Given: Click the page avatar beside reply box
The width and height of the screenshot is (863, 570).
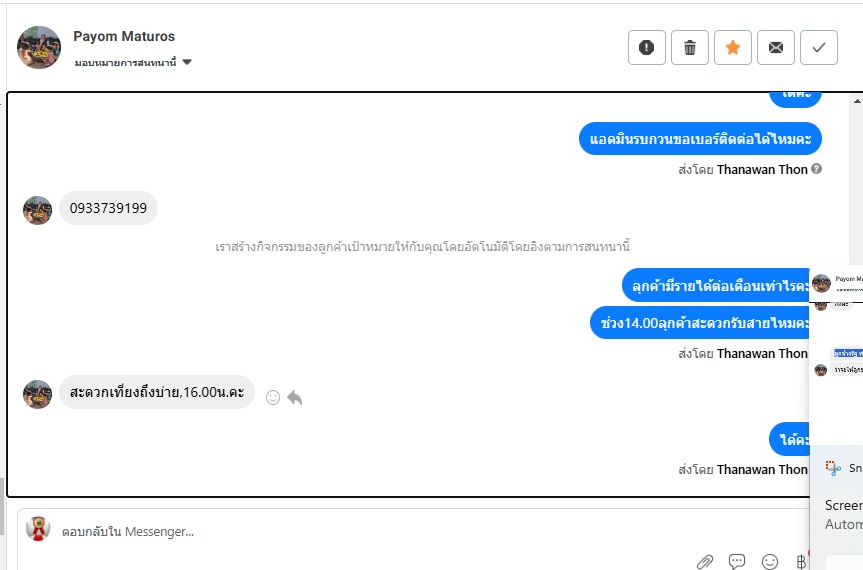Looking at the screenshot, I should coord(38,529).
